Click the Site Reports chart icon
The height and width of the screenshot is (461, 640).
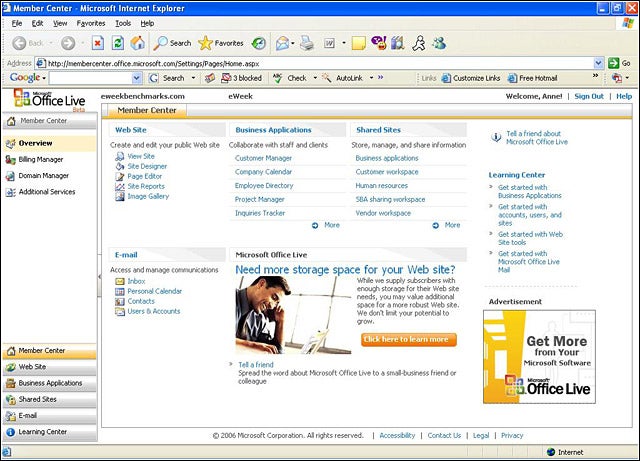120,187
